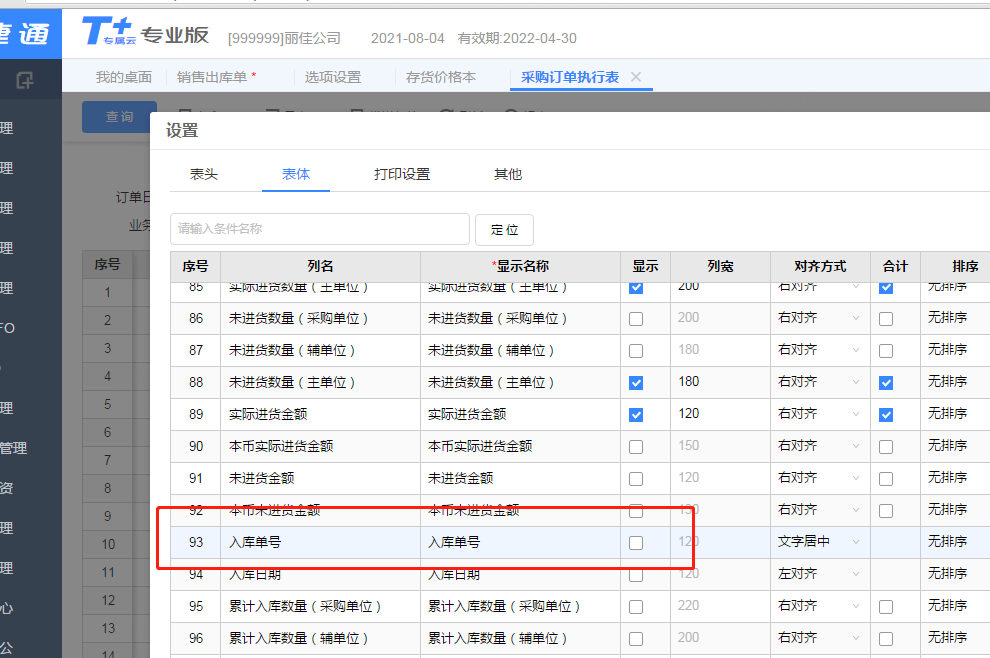This screenshot has width=990, height=658.
Task: Focus the 请输入条件名称 search field
Action: coord(319,229)
